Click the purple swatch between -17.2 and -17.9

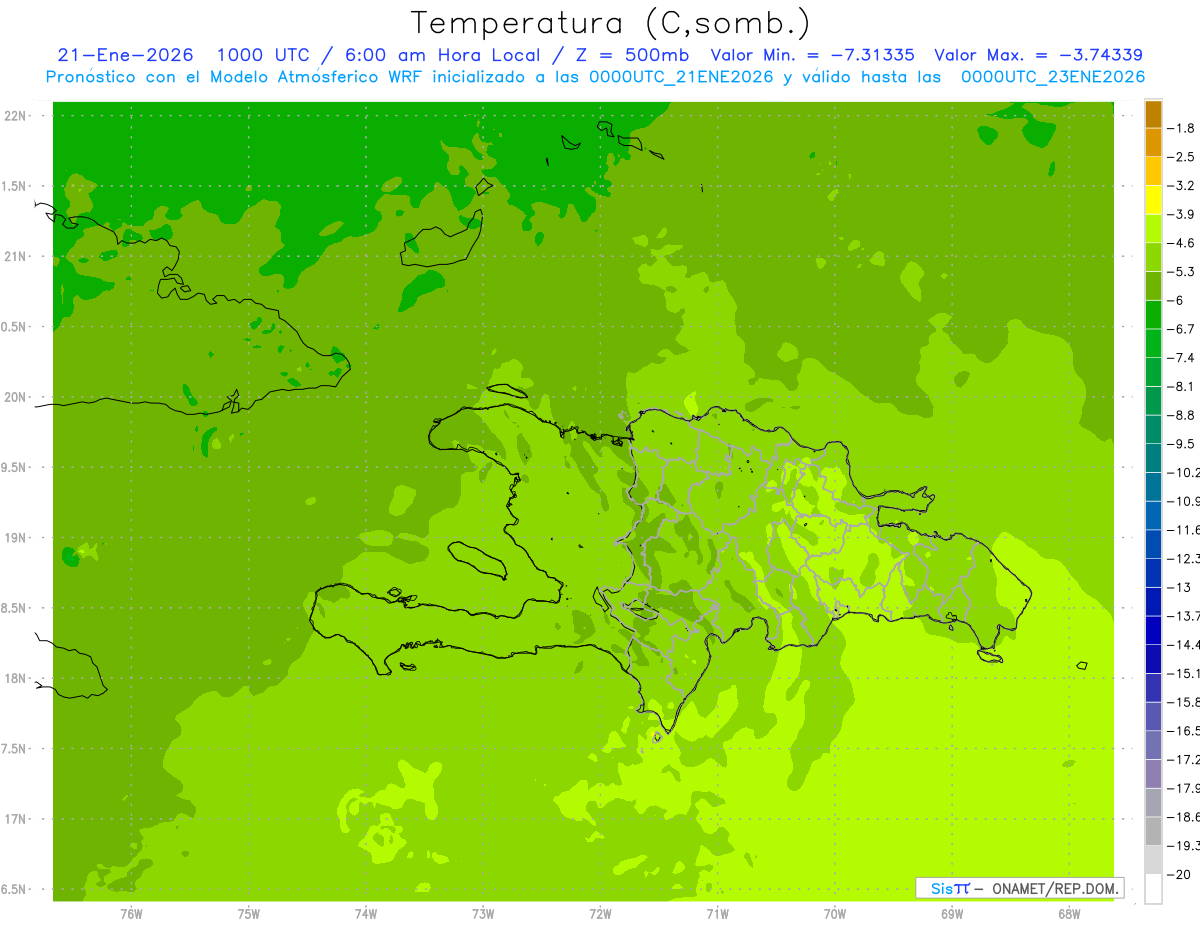[x=1153, y=774]
